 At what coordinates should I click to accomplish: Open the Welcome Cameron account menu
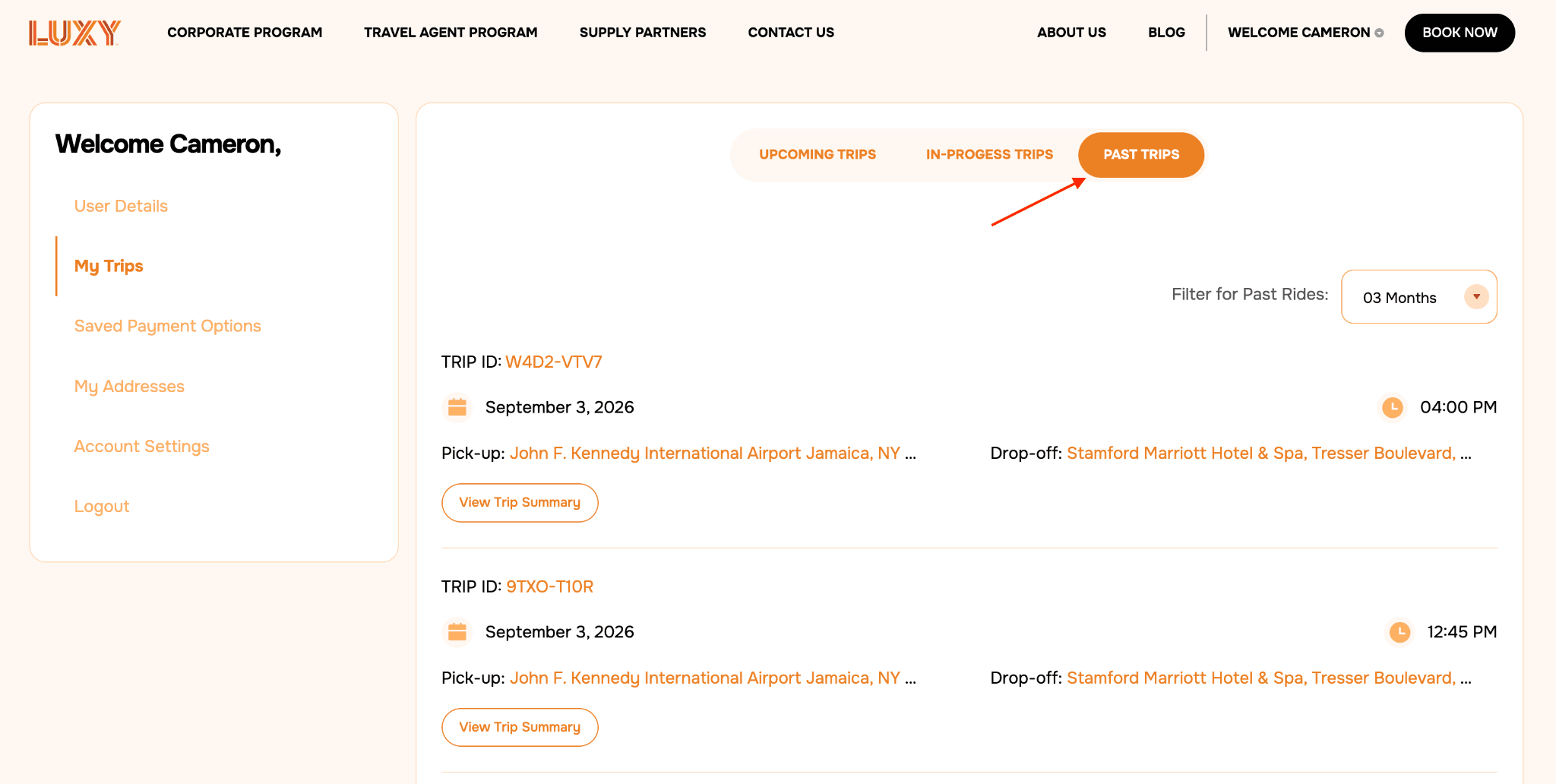tap(1305, 33)
